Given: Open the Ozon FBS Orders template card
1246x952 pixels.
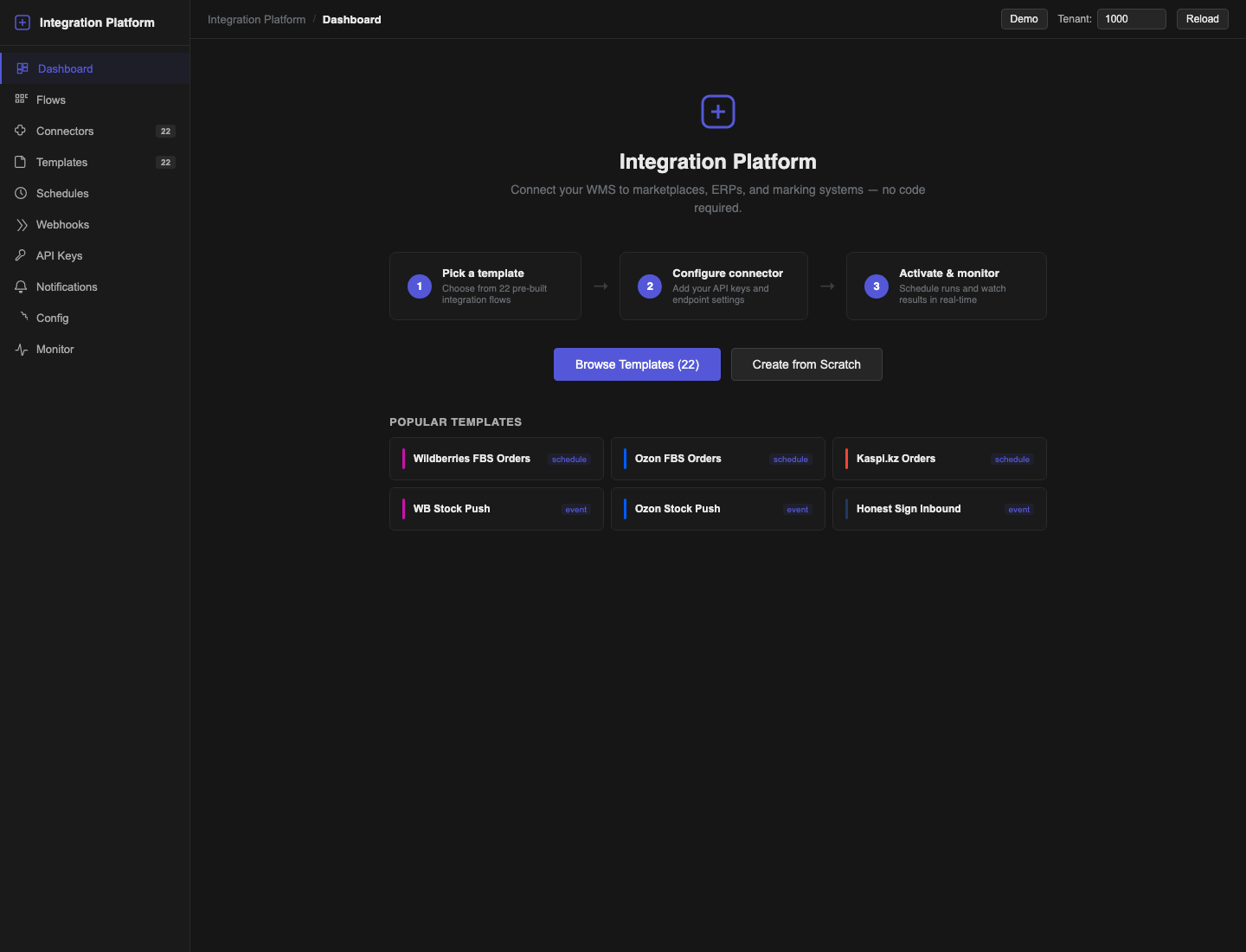Looking at the screenshot, I should [718, 459].
